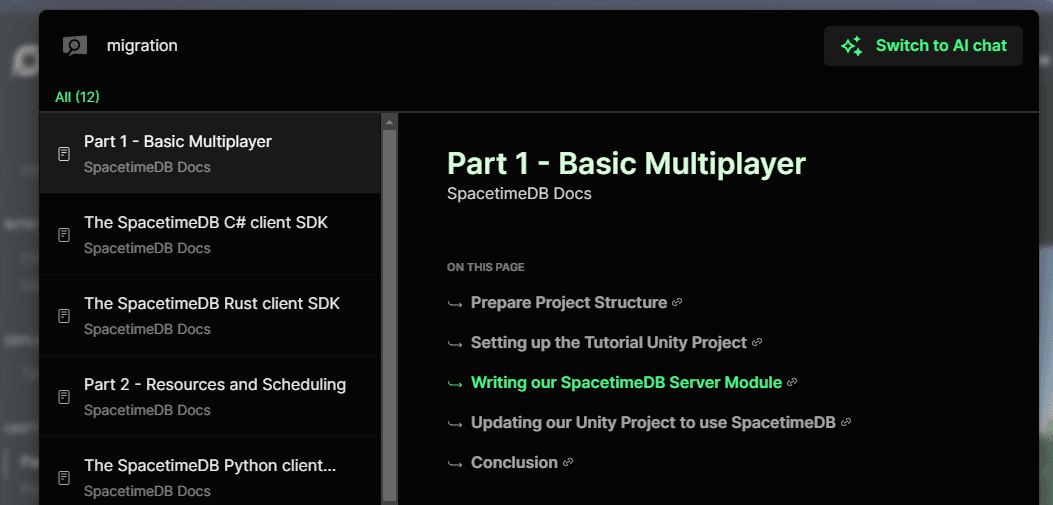Viewport: 1053px width, 505px height.
Task: Click "SpacetimeDB Docs" under Part 2 result
Action: tap(147, 410)
